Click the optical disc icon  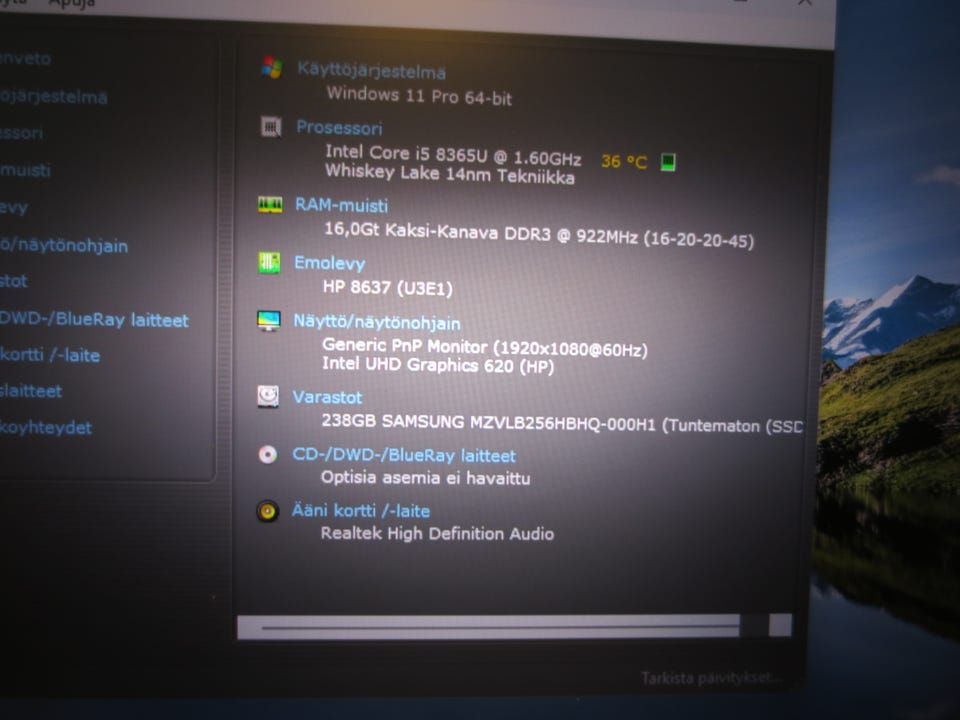click(x=268, y=454)
